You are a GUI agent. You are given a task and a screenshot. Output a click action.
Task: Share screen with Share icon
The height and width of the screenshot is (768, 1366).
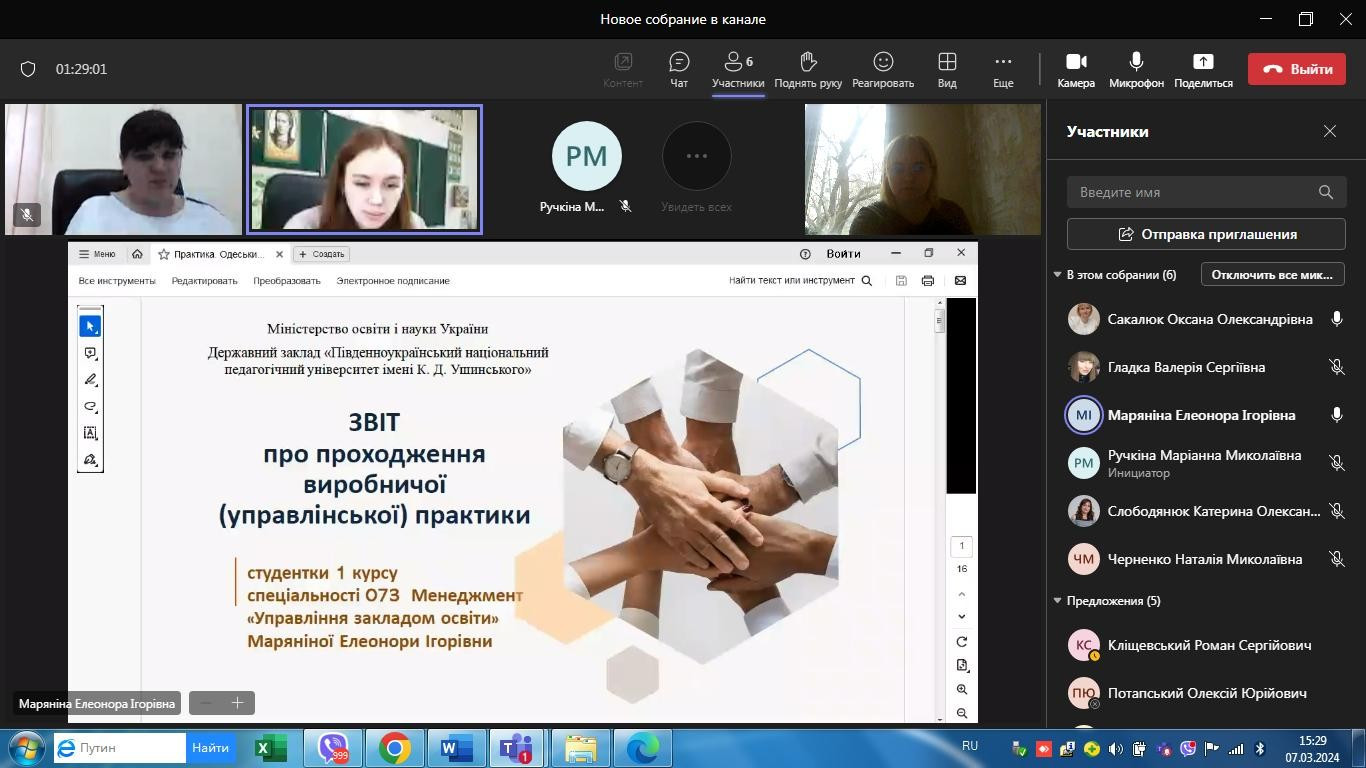(x=1203, y=69)
